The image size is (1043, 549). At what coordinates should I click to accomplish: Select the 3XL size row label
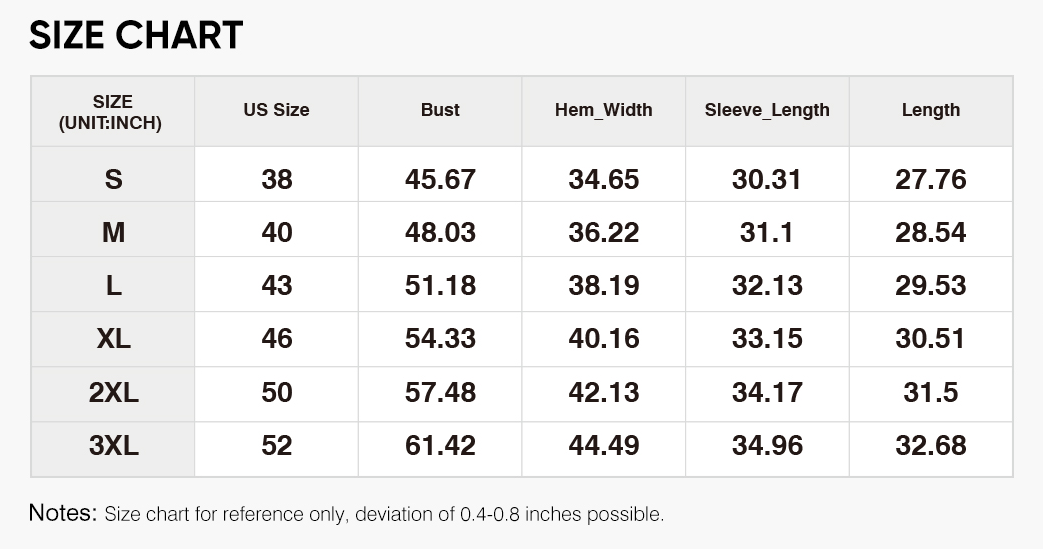click(x=113, y=446)
